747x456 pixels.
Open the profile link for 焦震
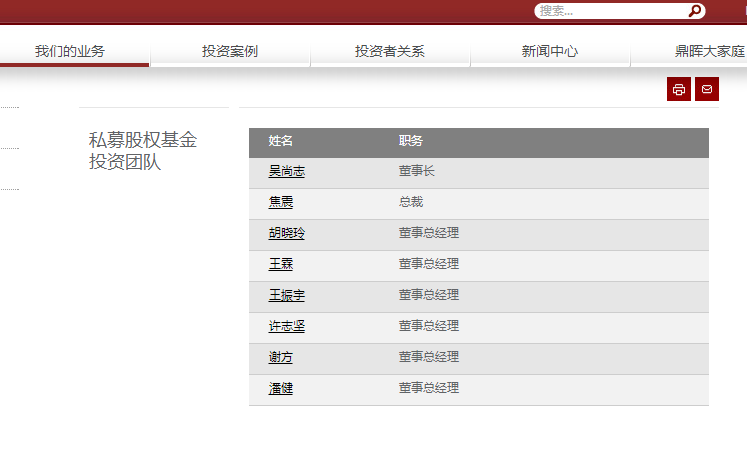pyautogui.click(x=281, y=202)
